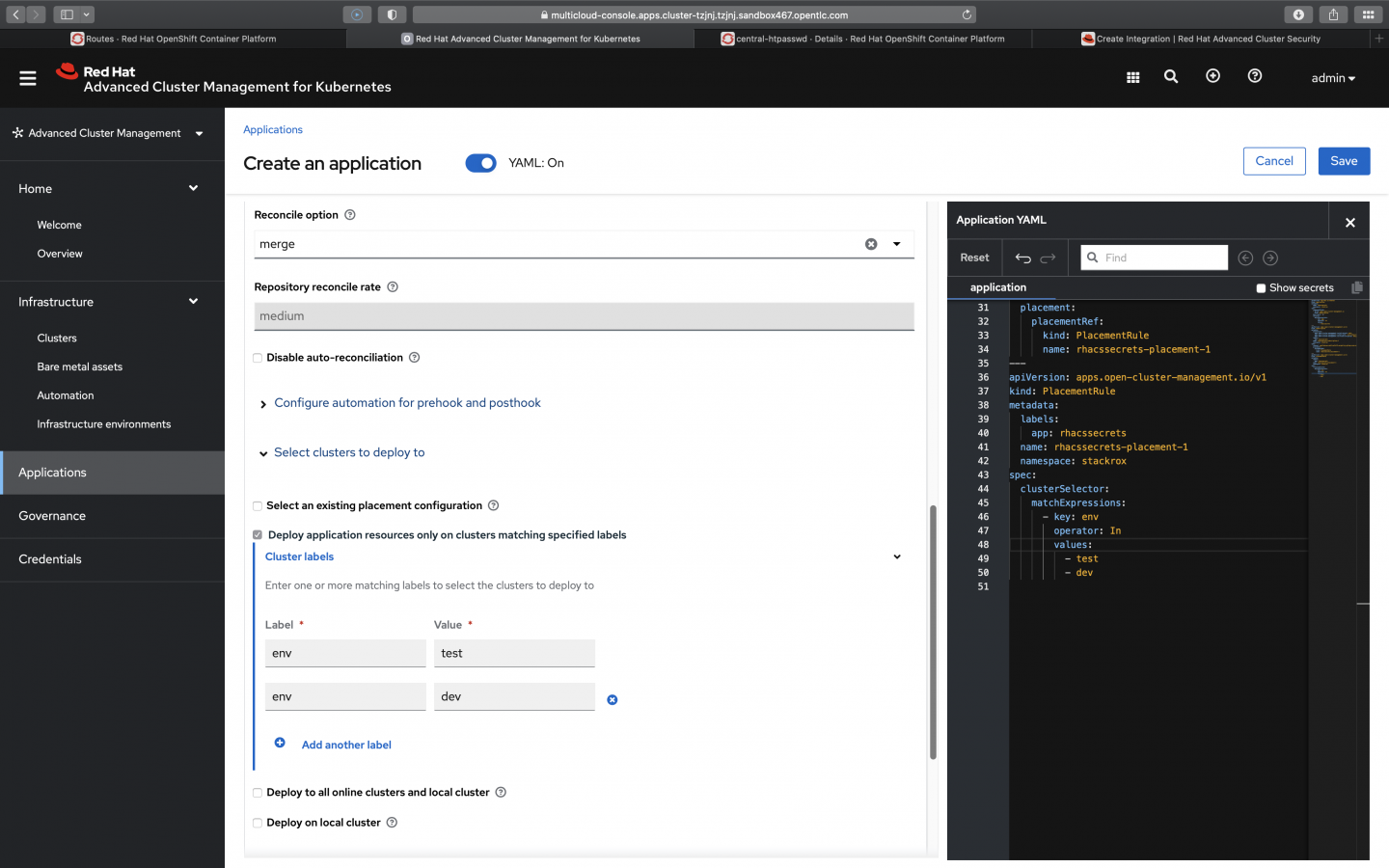The image size is (1389, 868).
Task: Click the Value field containing test
Action: click(x=514, y=653)
